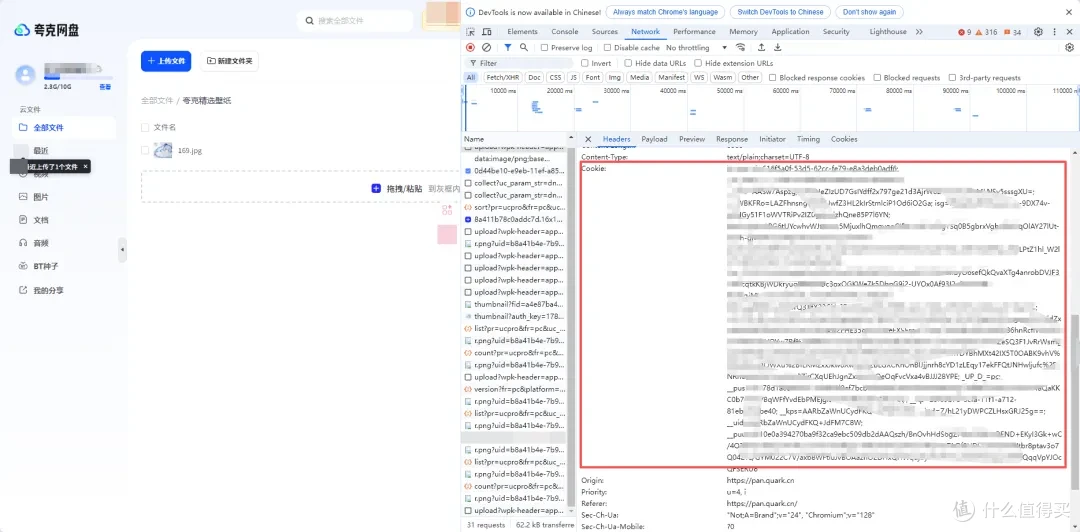Toggle the device toolbar icon in DevTools

pos(487,32)
